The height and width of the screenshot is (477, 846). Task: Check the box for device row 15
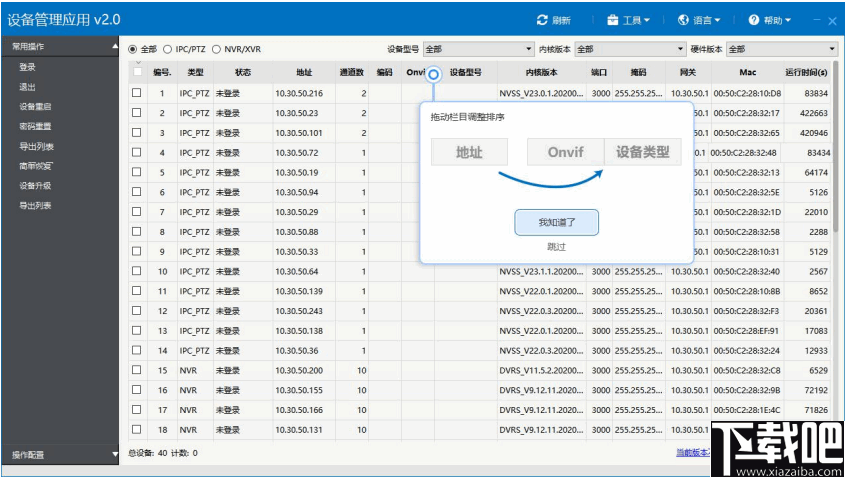pyautogui.click(x=137, y=370)
